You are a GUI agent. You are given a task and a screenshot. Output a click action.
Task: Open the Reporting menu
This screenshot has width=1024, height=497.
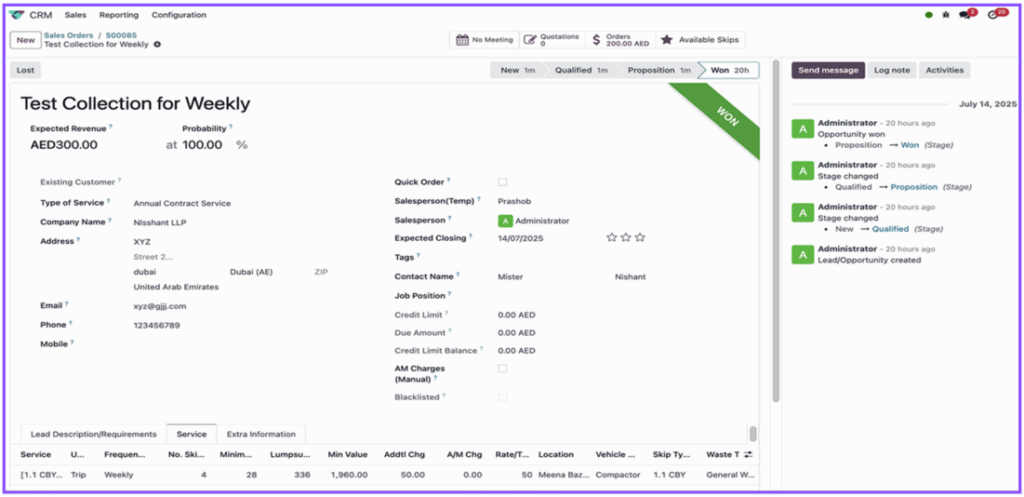pos(119,15)
